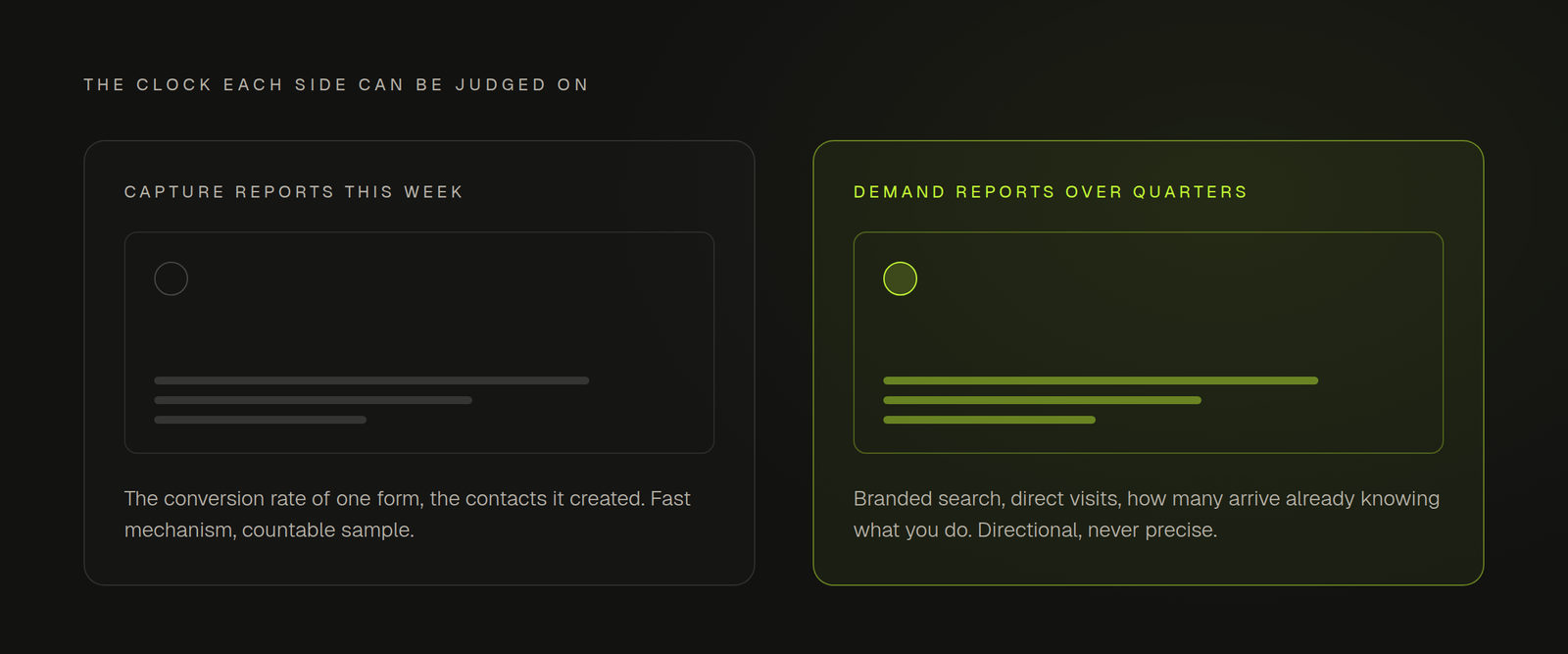1568x654 pixels.
Task: Click the text 'what you do. Directional, never precise.'
Action: click(x=1035, y=530)
